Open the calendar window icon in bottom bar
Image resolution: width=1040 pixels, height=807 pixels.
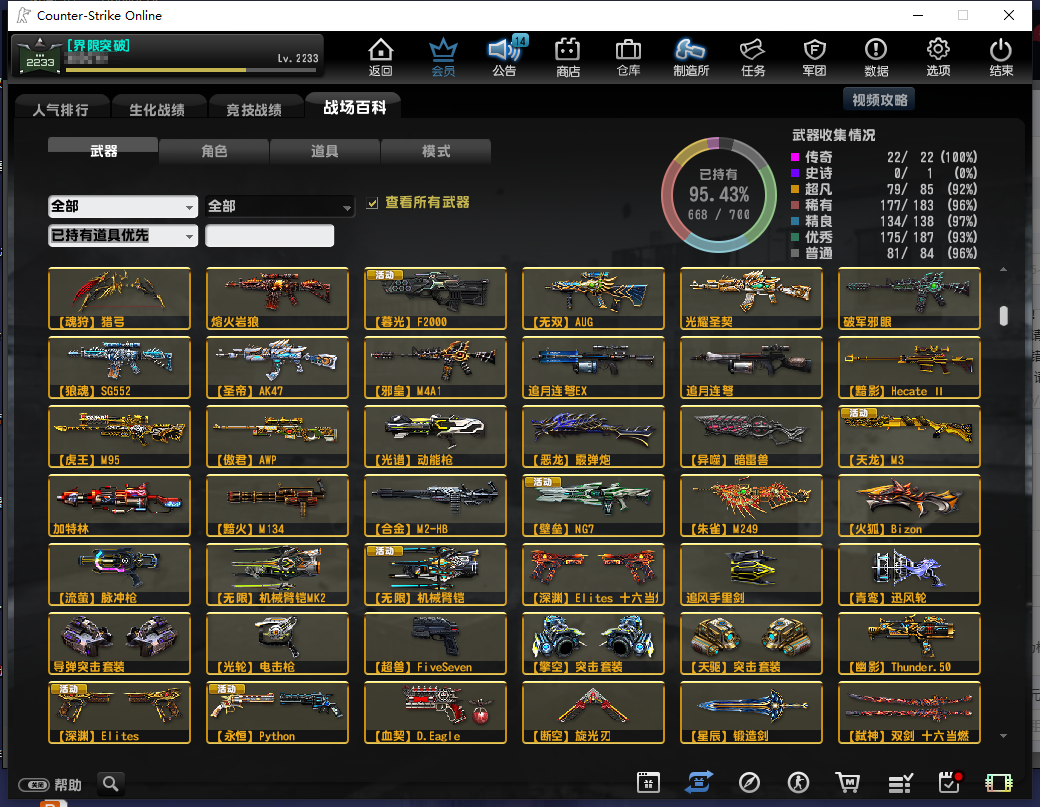click(648, 782)
